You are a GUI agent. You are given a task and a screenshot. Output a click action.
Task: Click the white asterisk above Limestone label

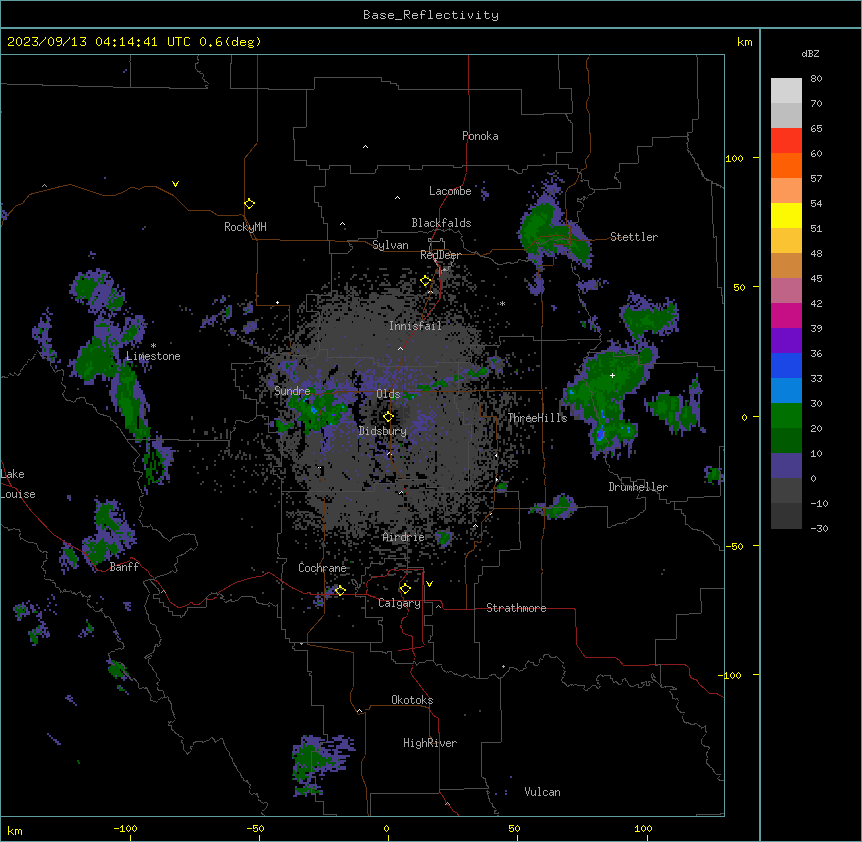[x=153, y=346]
